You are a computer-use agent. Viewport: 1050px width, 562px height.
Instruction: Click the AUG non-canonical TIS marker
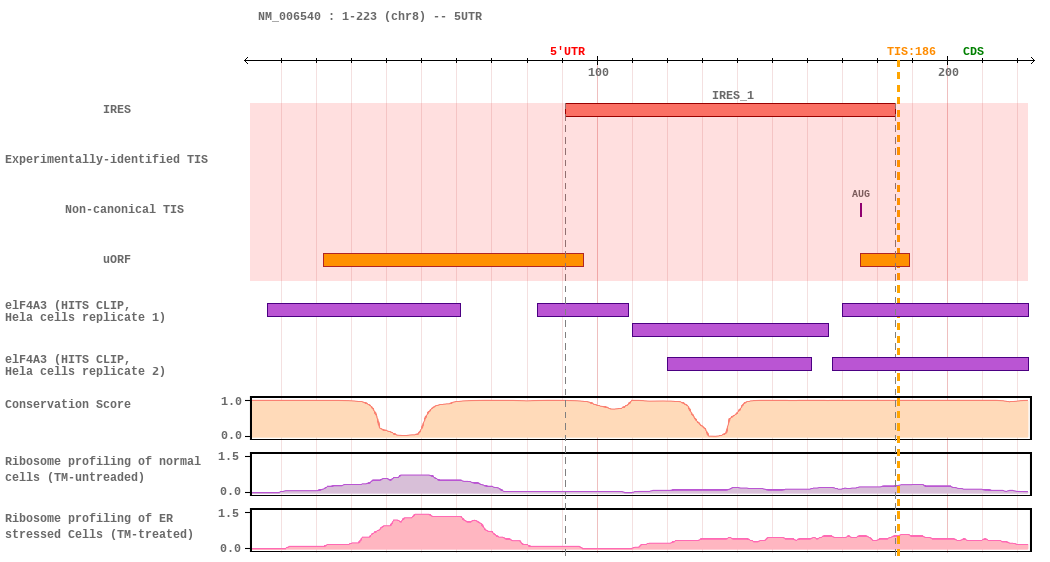(860, 209)
